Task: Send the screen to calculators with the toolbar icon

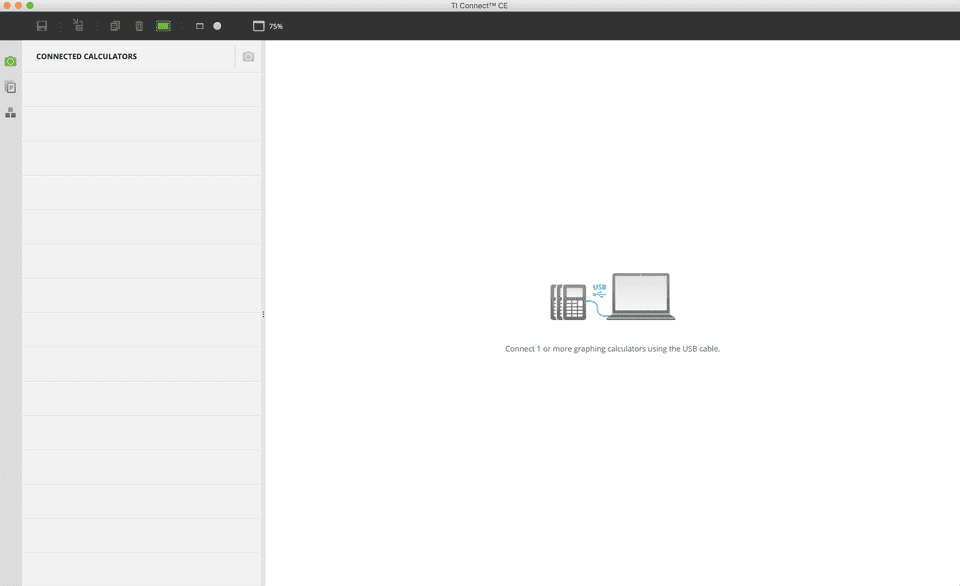Action: [78, 25]
